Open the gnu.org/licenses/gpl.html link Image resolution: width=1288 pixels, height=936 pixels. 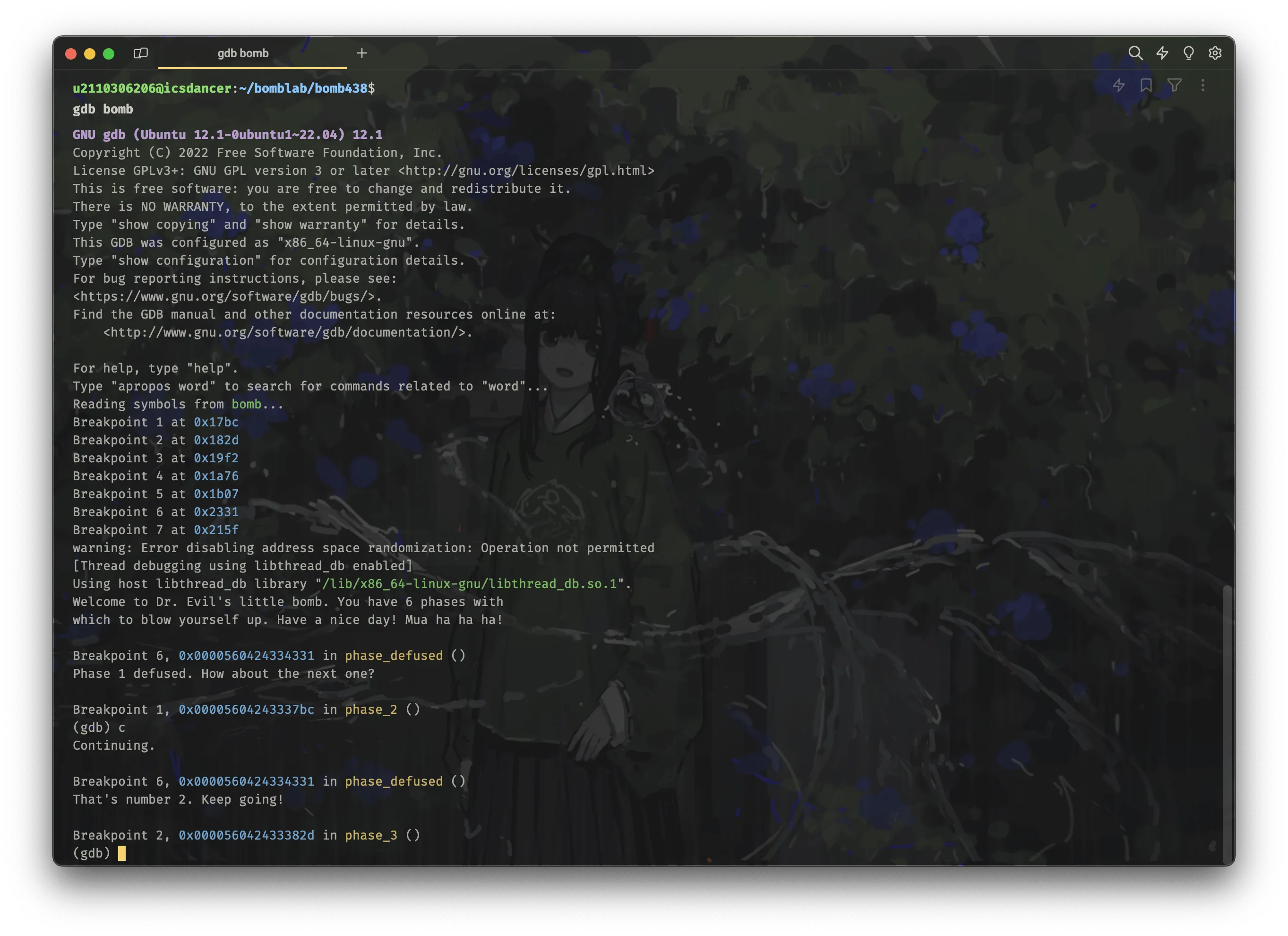coord(526,171)
